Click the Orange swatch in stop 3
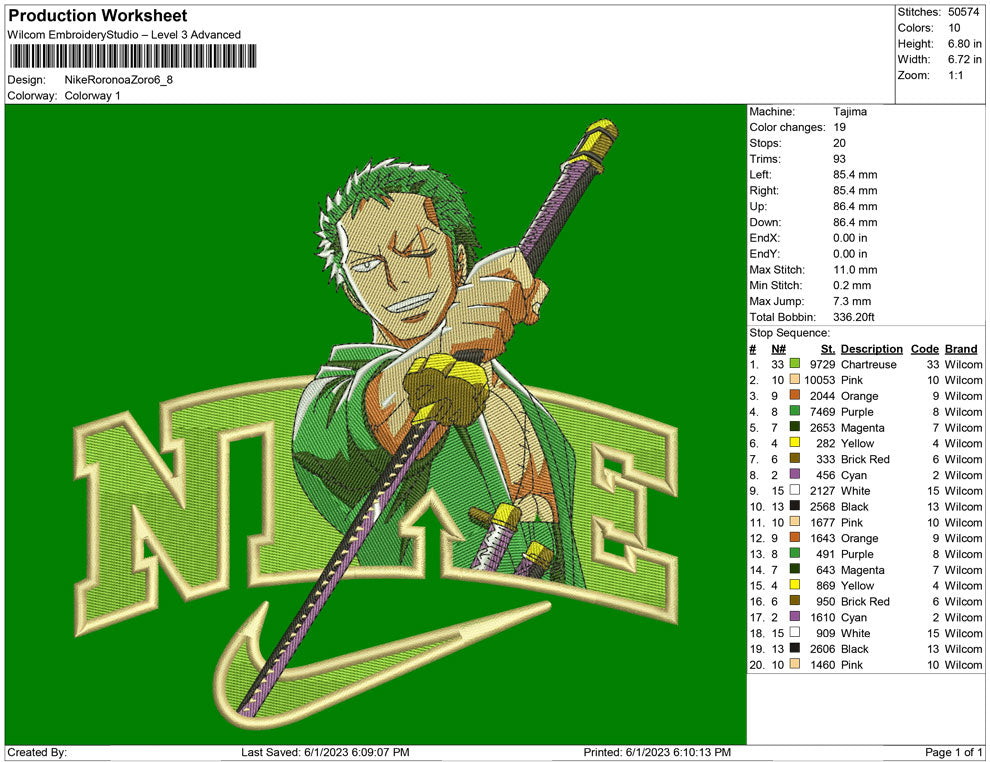The width and height of the screenshot is (990, 762). [794, 396]
